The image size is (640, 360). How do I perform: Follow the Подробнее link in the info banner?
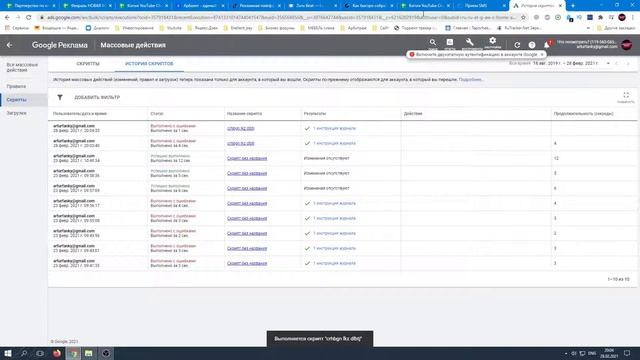click(x=471, y=80)
